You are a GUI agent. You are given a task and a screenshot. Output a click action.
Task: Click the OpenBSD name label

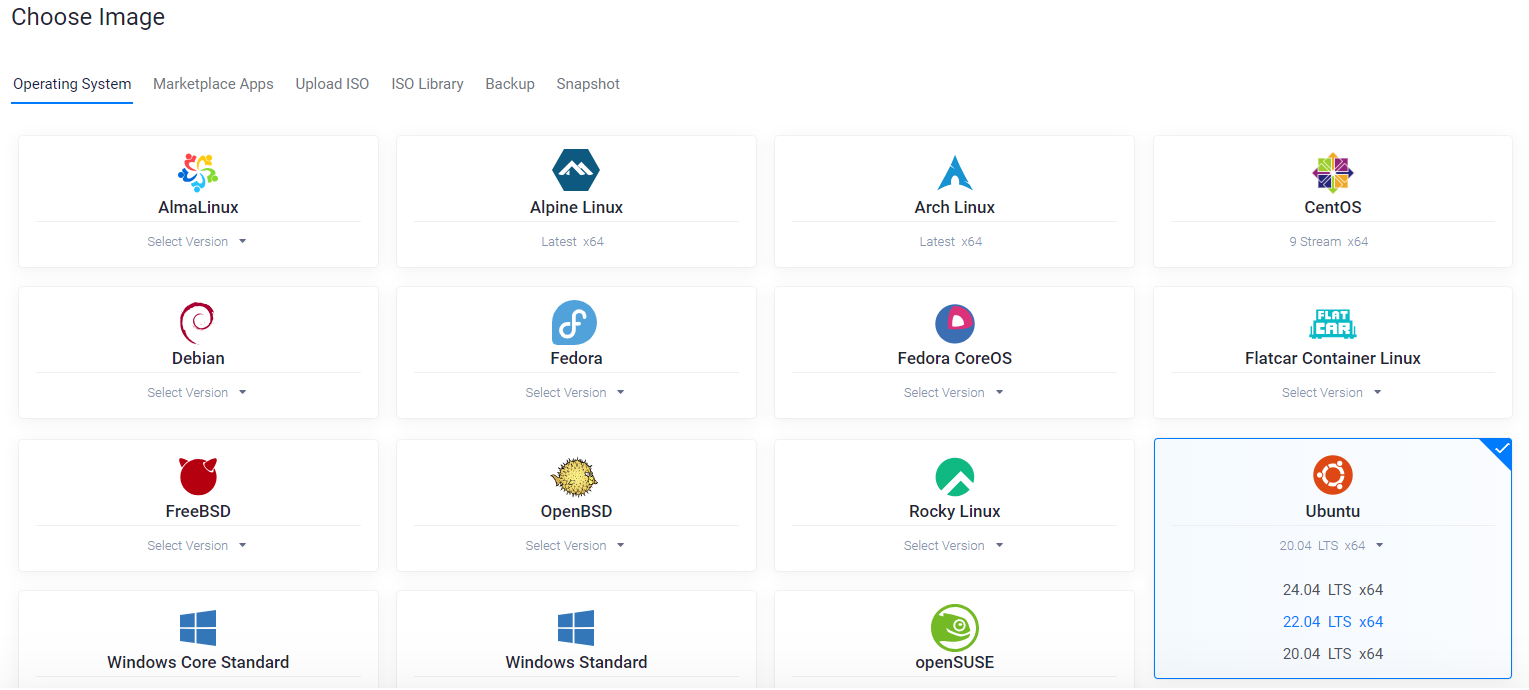pos(576,511)
